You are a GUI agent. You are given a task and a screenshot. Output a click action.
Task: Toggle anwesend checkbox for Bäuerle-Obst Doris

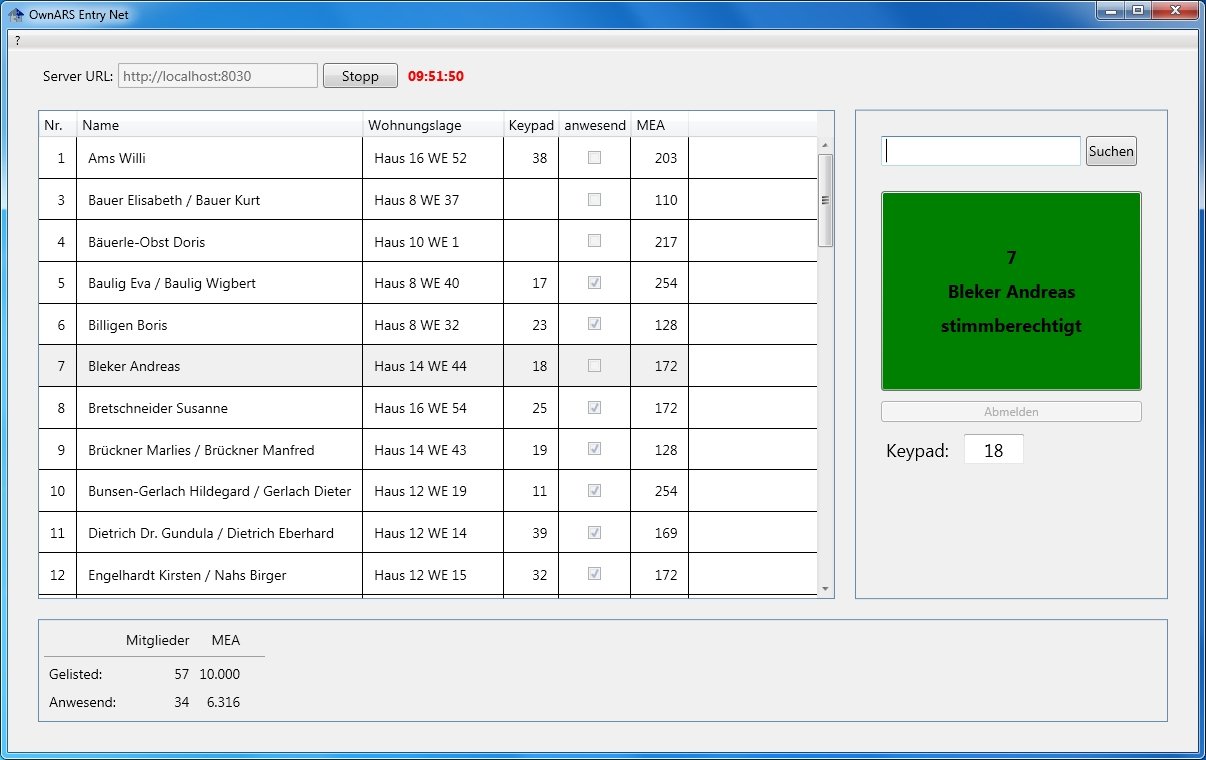pyautogui.click(x=595, y=241)
